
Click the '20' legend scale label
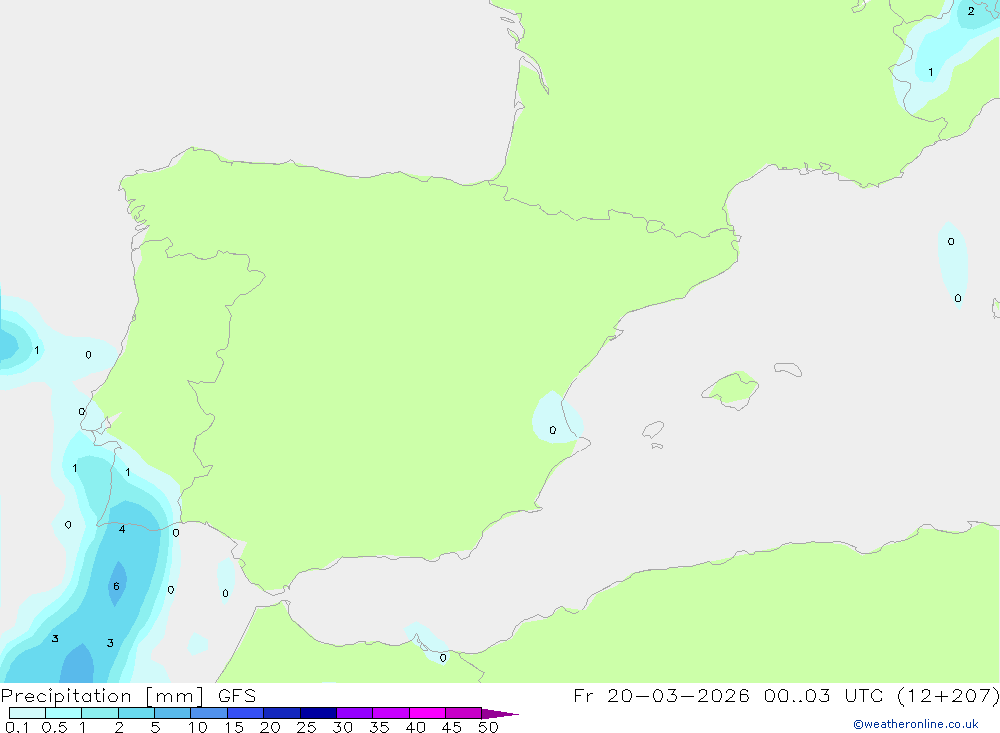point(270,727)
